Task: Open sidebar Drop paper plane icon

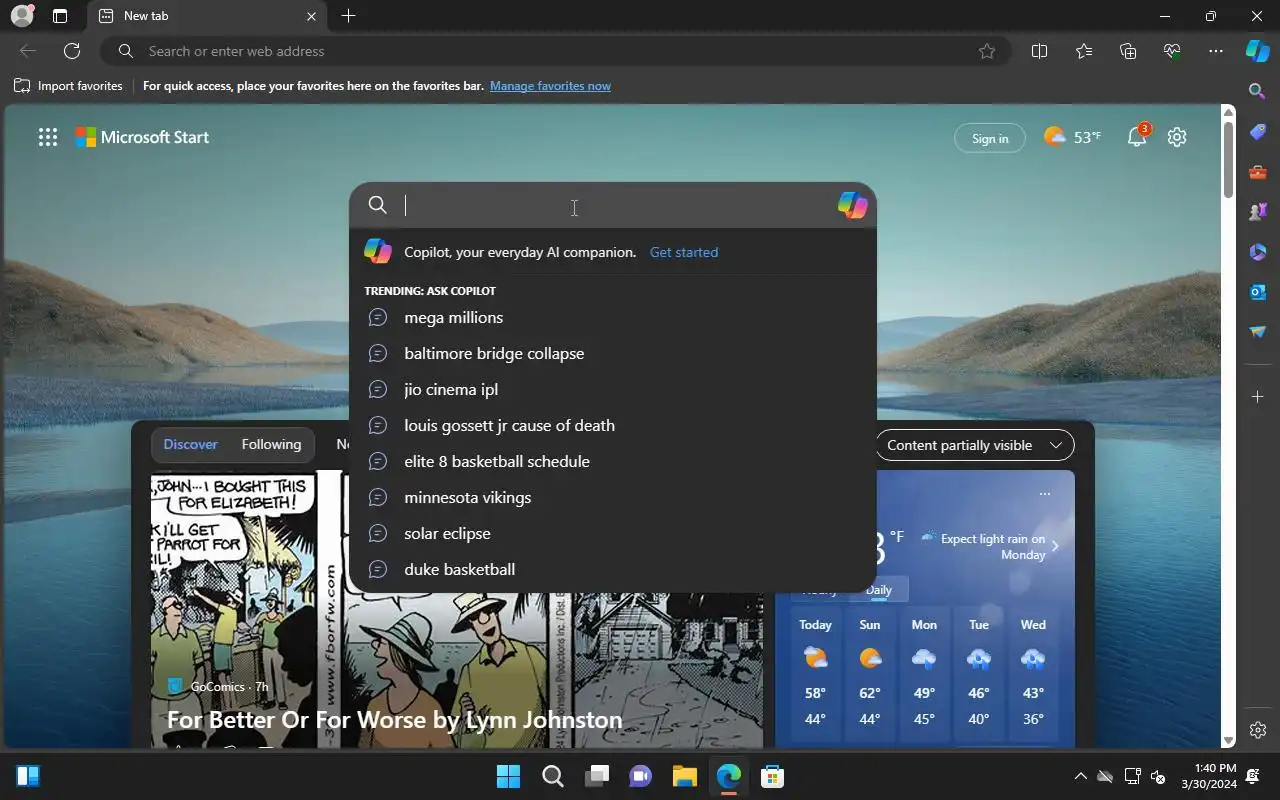Action: click(1258, 332)
